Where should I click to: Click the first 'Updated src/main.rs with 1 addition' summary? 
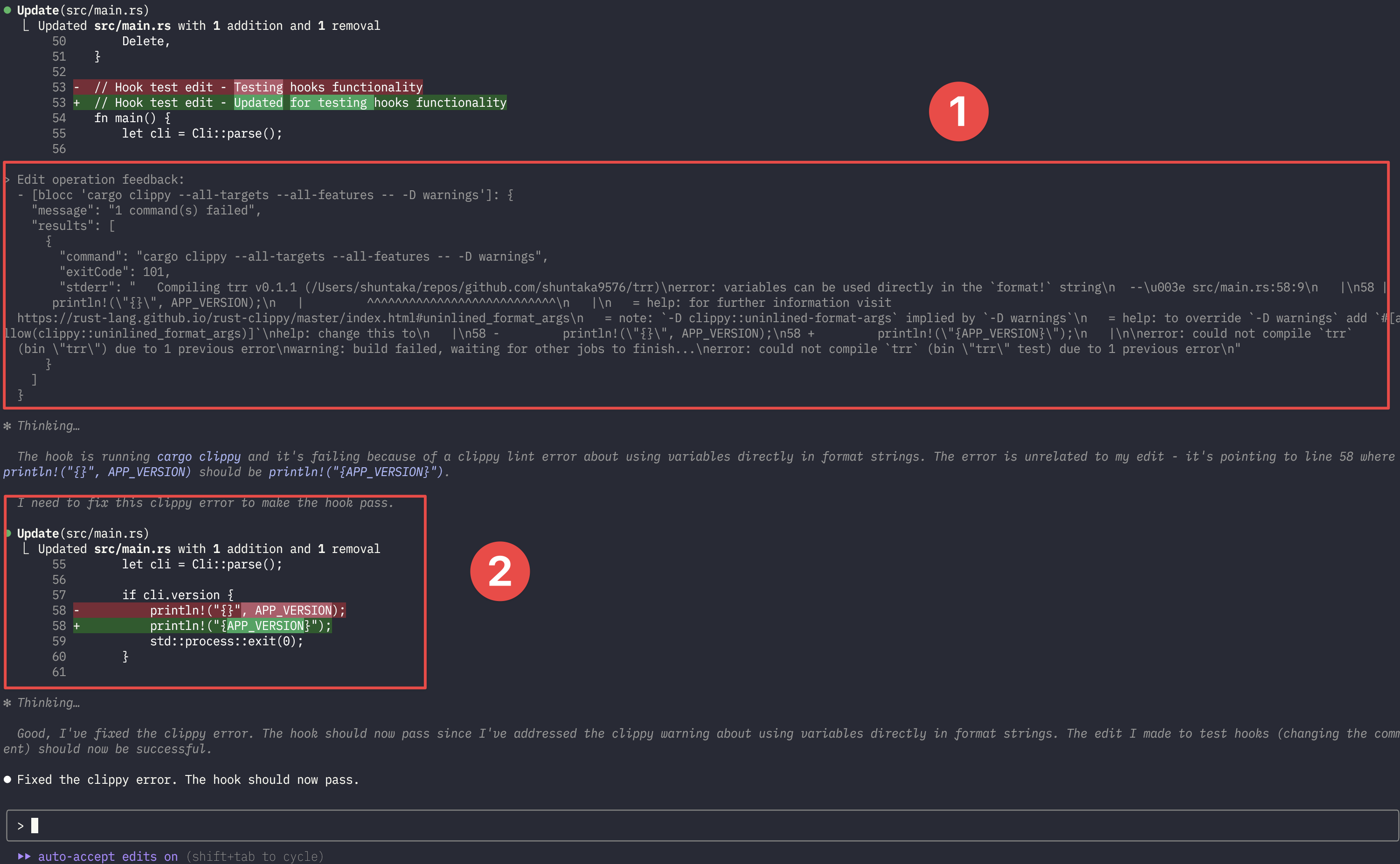point(208,26)
